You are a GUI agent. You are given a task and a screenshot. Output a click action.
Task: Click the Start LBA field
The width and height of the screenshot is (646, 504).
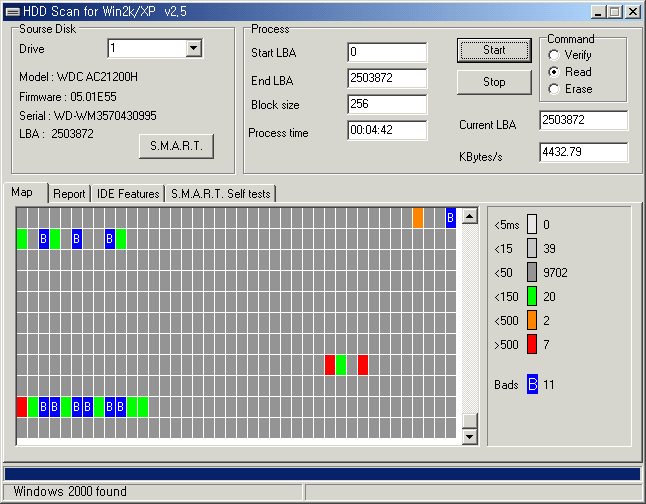tap(387, 52)
